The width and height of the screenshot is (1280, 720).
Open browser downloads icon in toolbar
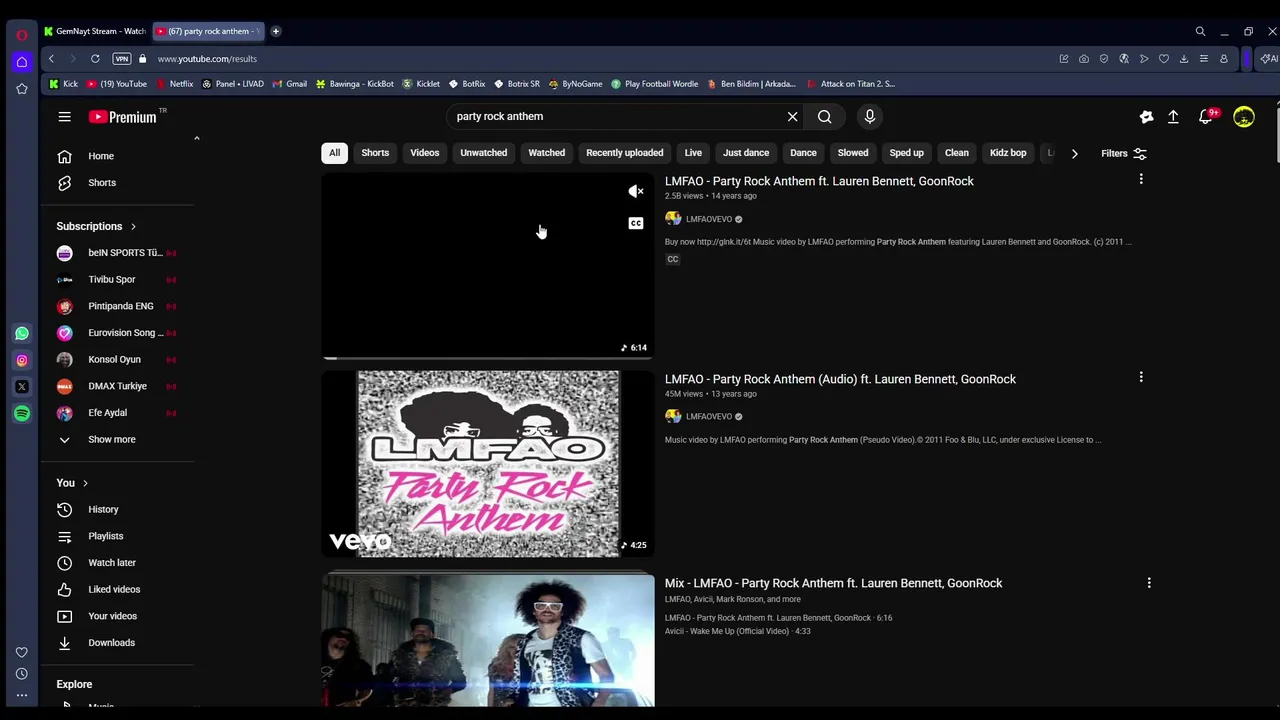point(1184,59)
